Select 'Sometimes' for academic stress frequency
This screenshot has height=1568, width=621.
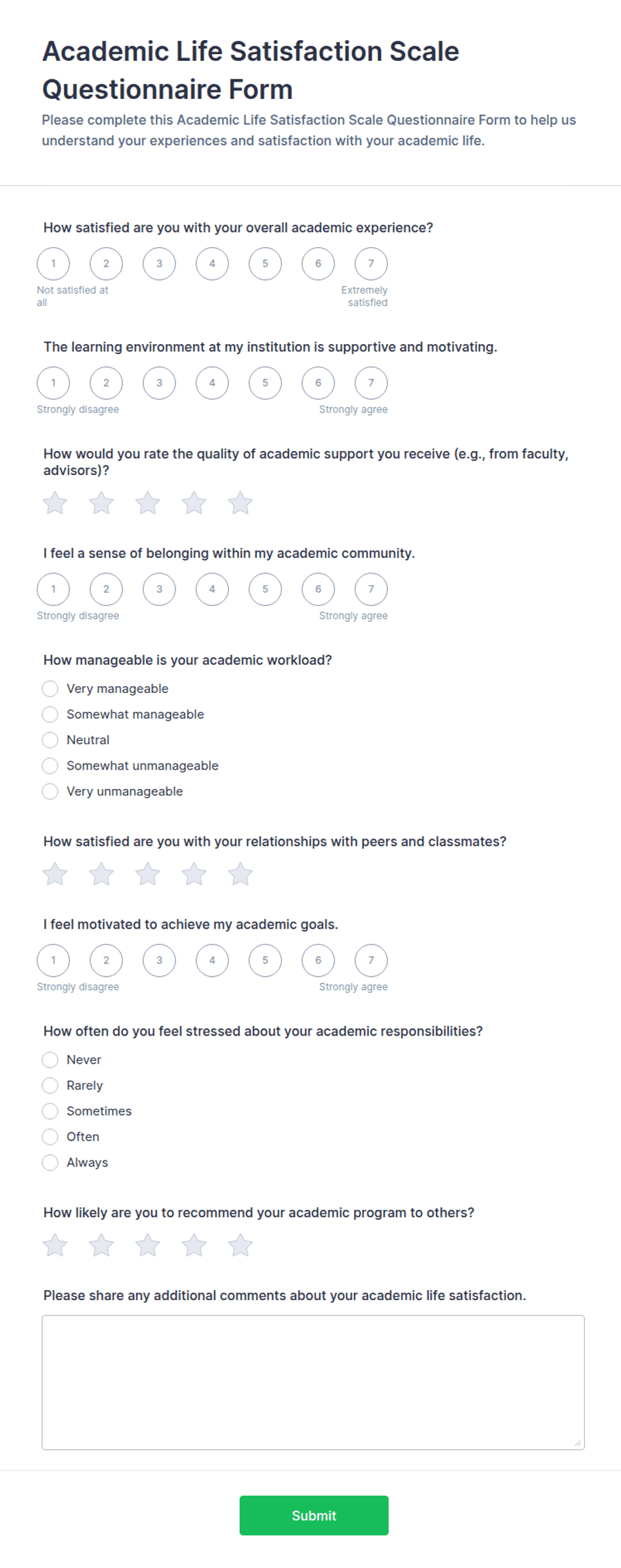(x=50, y=1111)
